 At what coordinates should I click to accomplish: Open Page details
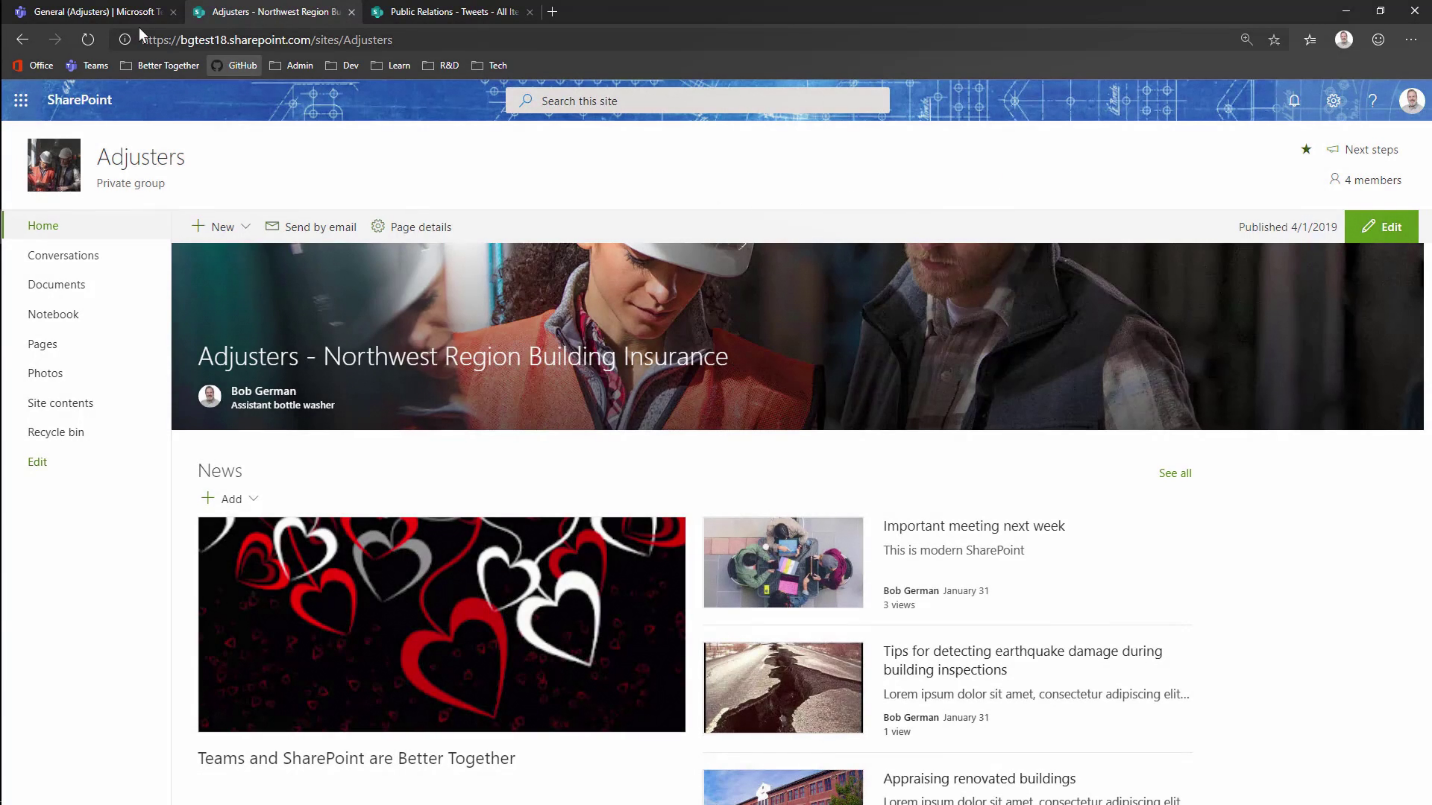point(411,227)
